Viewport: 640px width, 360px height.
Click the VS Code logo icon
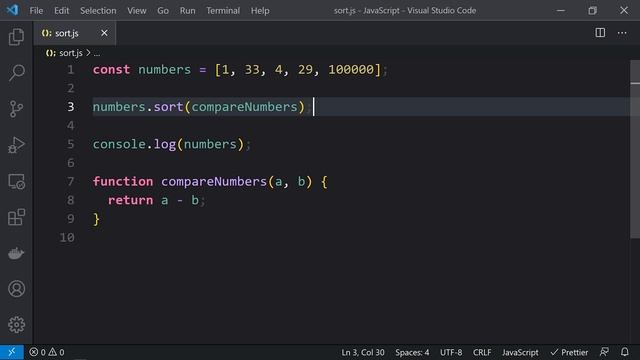coord(12,10)
